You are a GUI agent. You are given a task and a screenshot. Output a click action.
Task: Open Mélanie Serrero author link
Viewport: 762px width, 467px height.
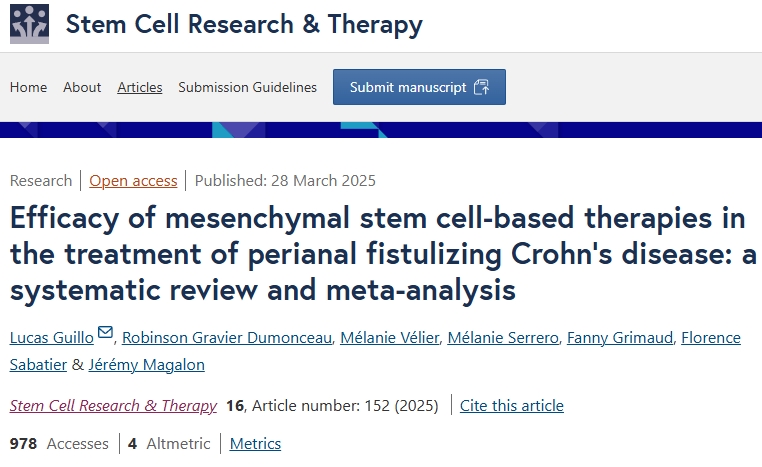[x=503, y=337]
